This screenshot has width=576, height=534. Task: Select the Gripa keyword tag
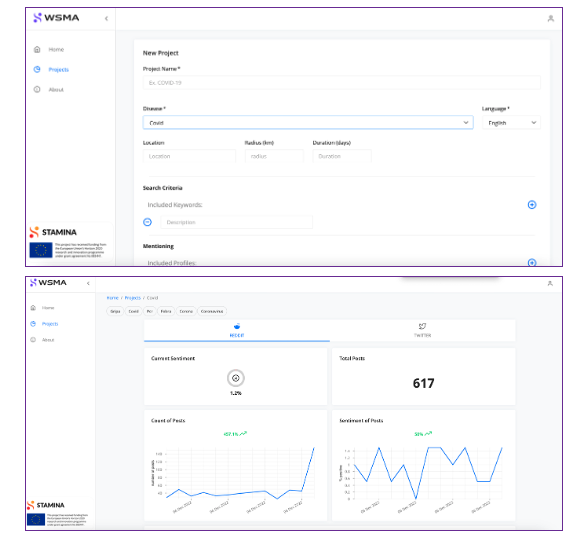point(115,311)
